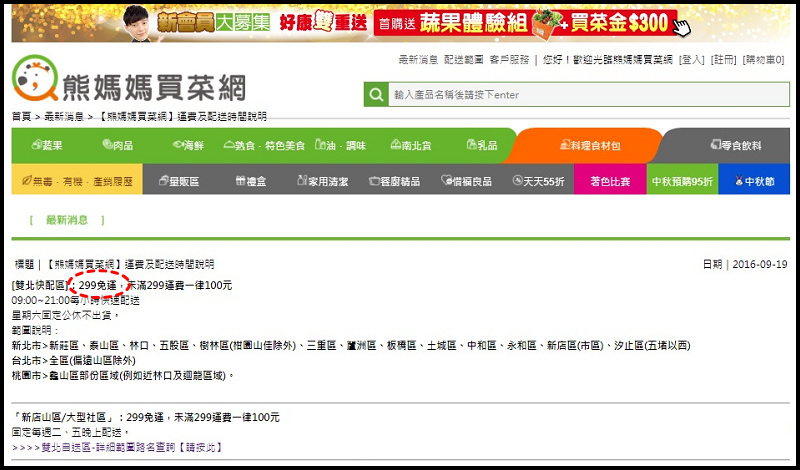The image size is (800, 470).
Task: Click 最新消息 in the breadcrumb
Action: 64,117
